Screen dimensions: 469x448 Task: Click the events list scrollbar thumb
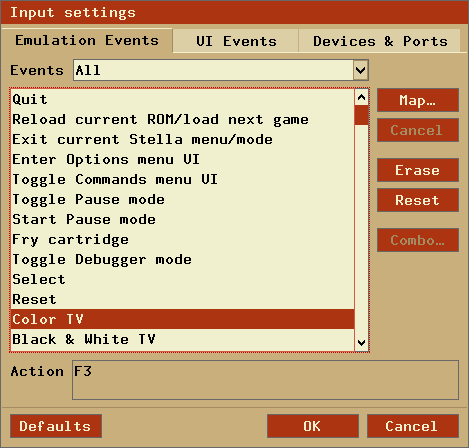(361, 115)
